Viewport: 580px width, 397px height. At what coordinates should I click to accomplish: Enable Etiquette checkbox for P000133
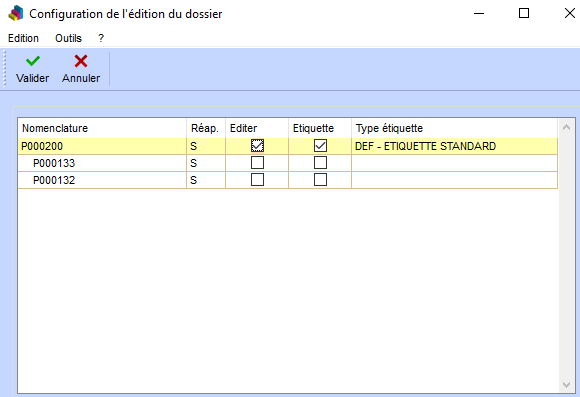320,163
